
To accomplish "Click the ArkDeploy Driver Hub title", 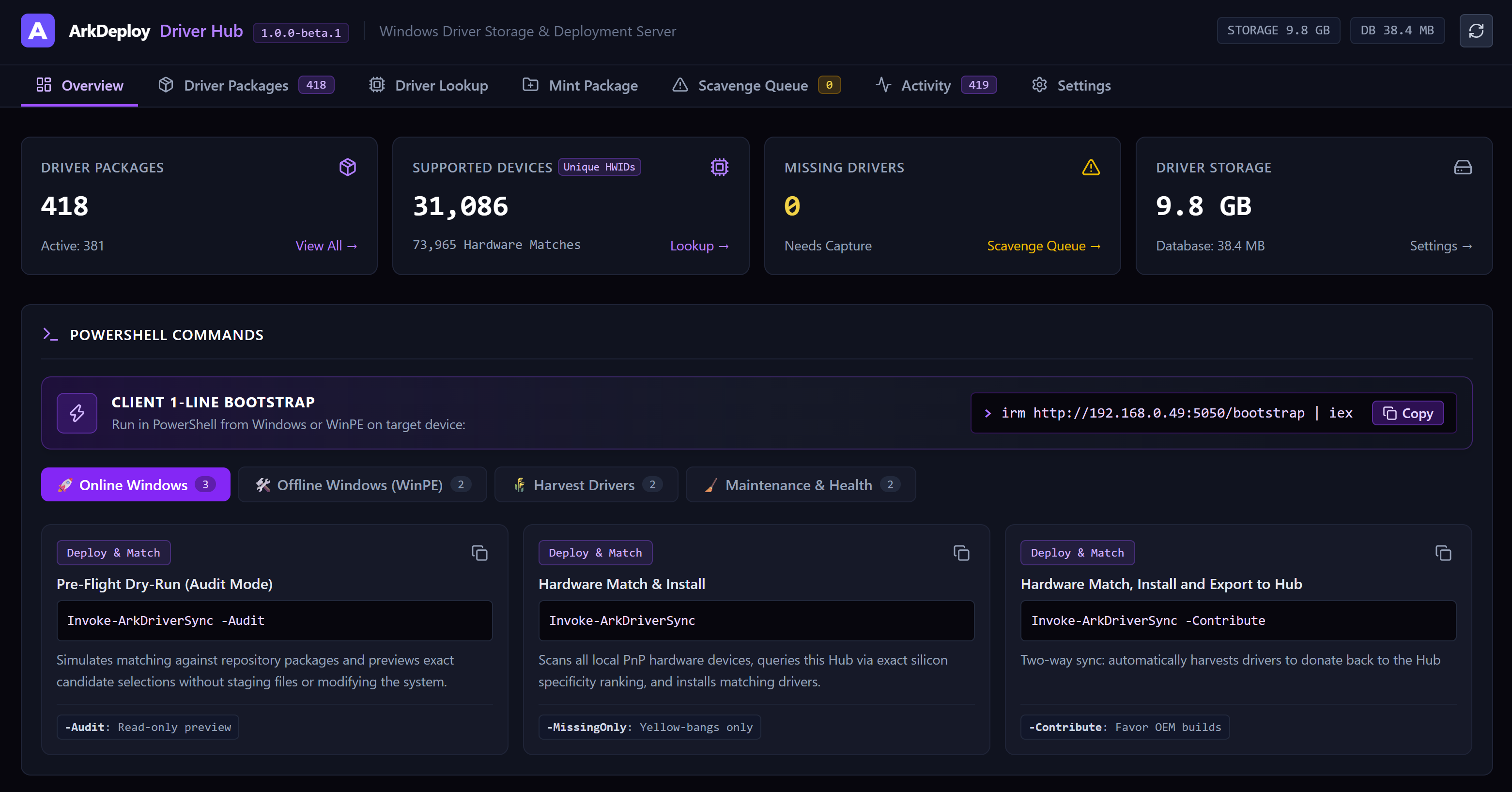I will point(156,31).
